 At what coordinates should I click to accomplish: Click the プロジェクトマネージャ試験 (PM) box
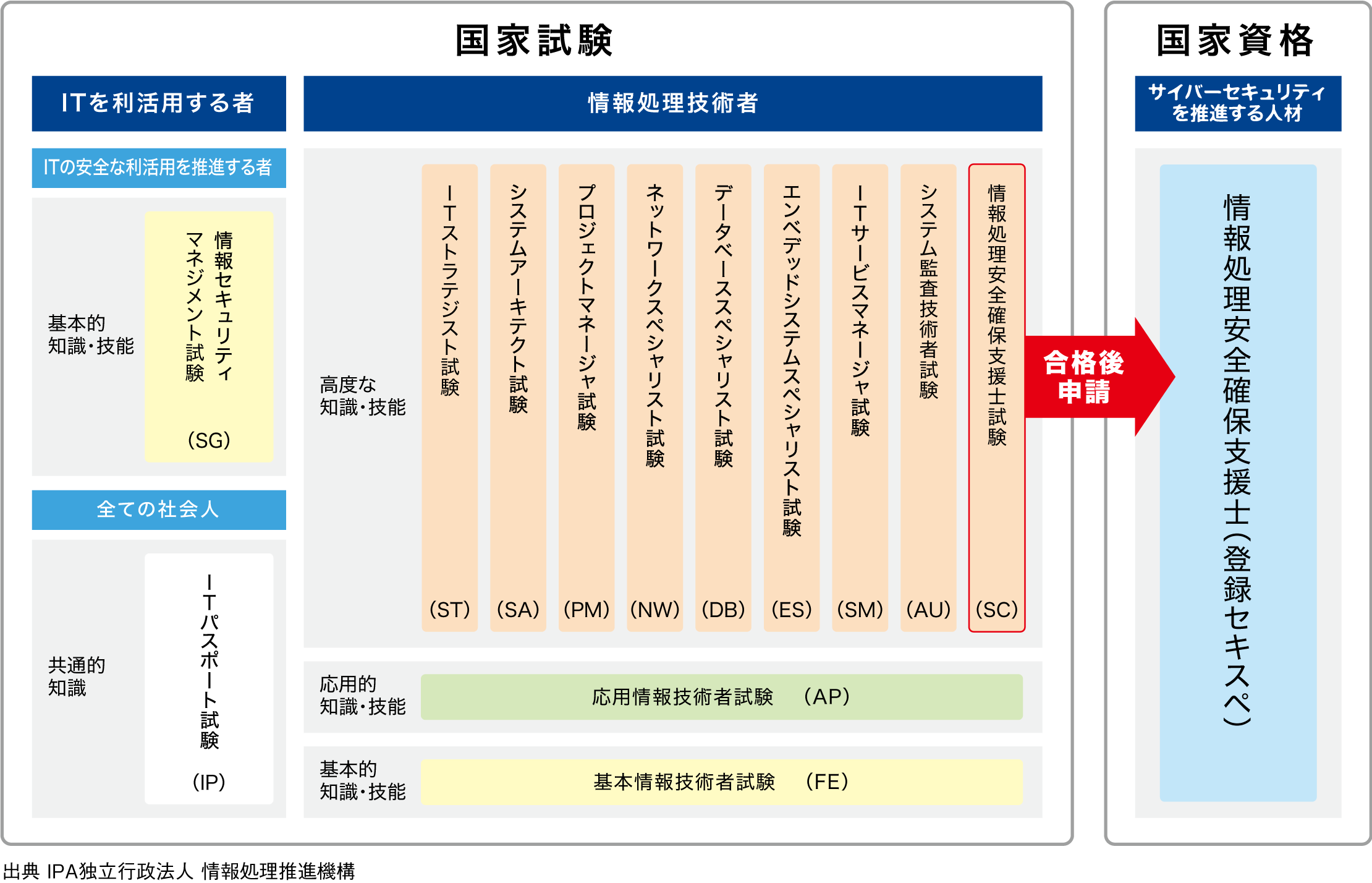point(586,398)
